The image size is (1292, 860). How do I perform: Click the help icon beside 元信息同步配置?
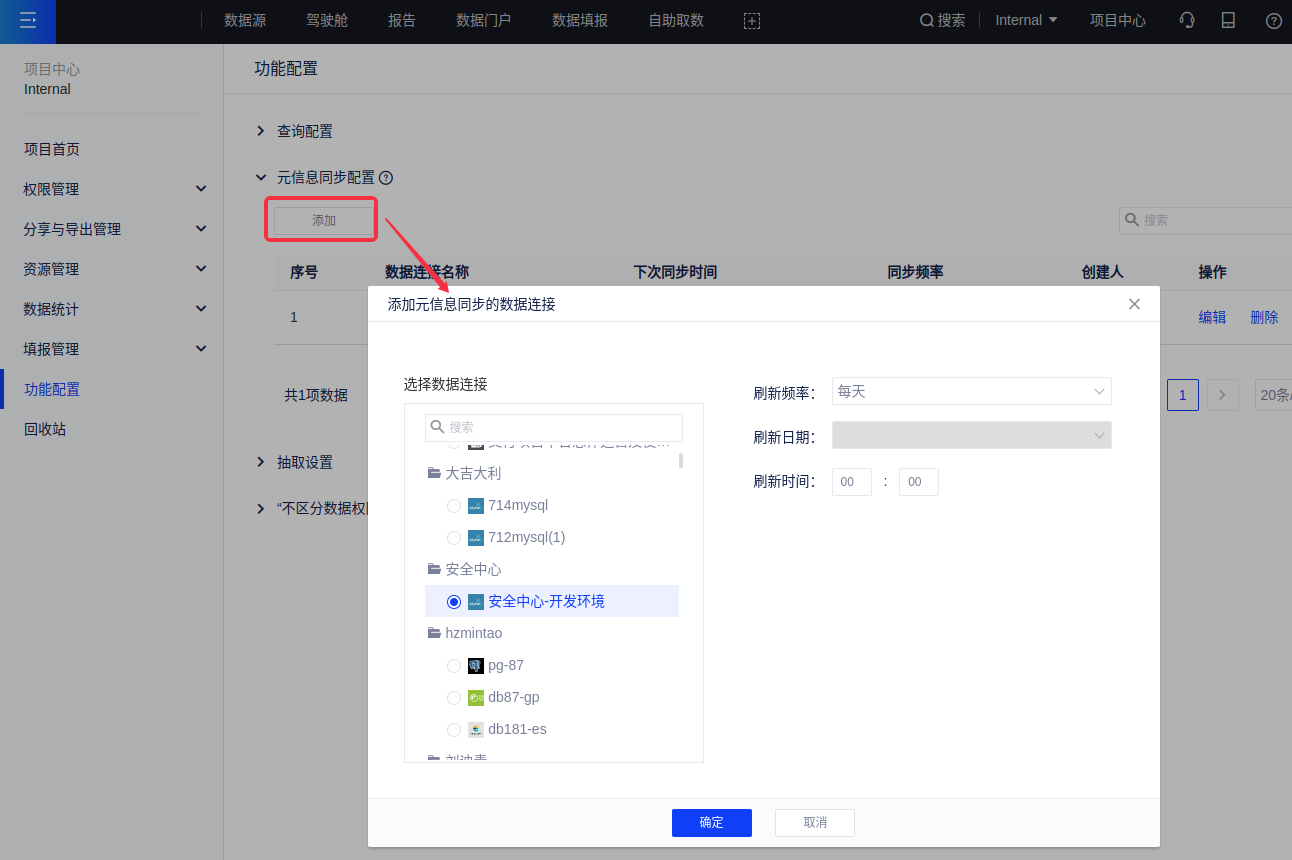coord(386,178)
